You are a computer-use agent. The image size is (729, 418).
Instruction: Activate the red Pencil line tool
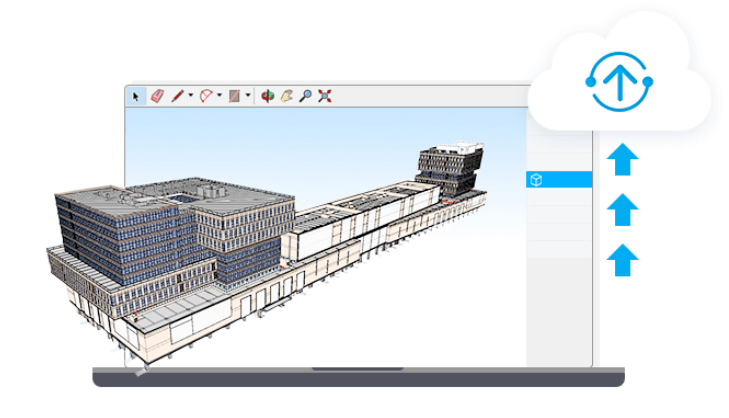tap(178, 96)
